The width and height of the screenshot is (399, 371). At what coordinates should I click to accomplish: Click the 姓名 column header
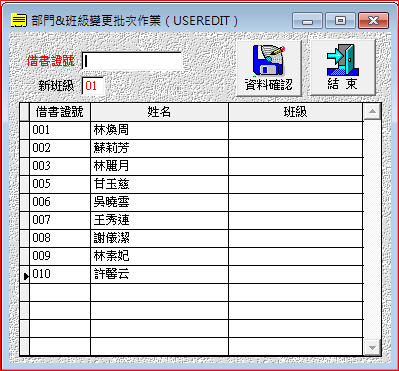click(x=159, y=112)
